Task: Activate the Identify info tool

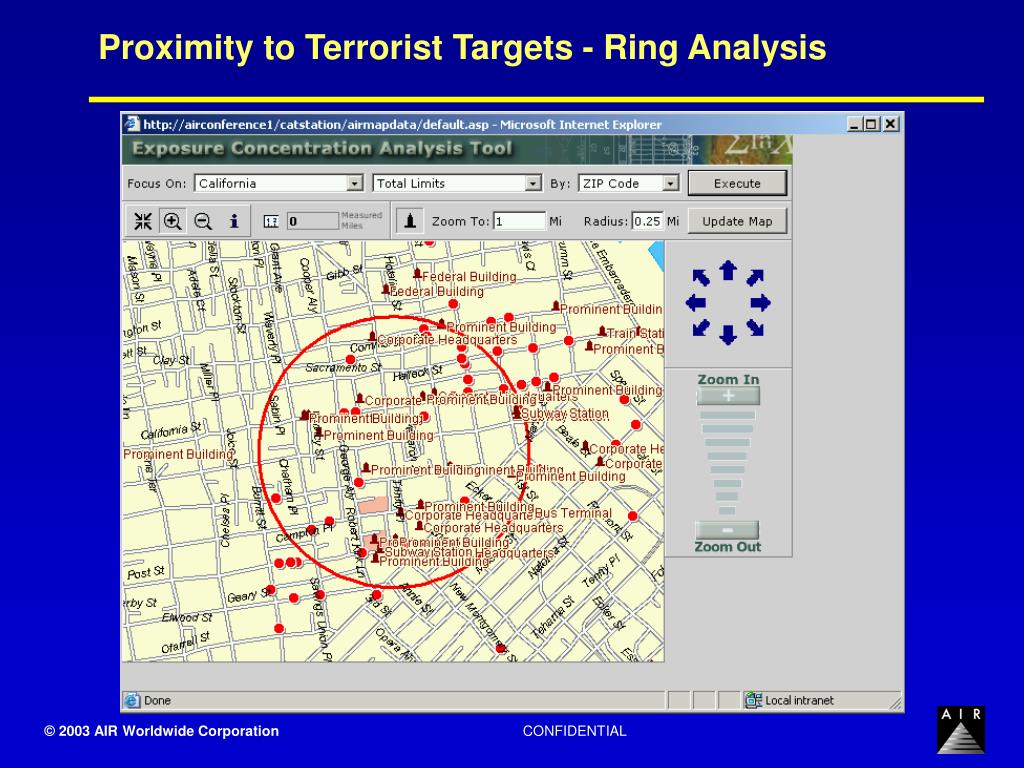Action: 234,221
